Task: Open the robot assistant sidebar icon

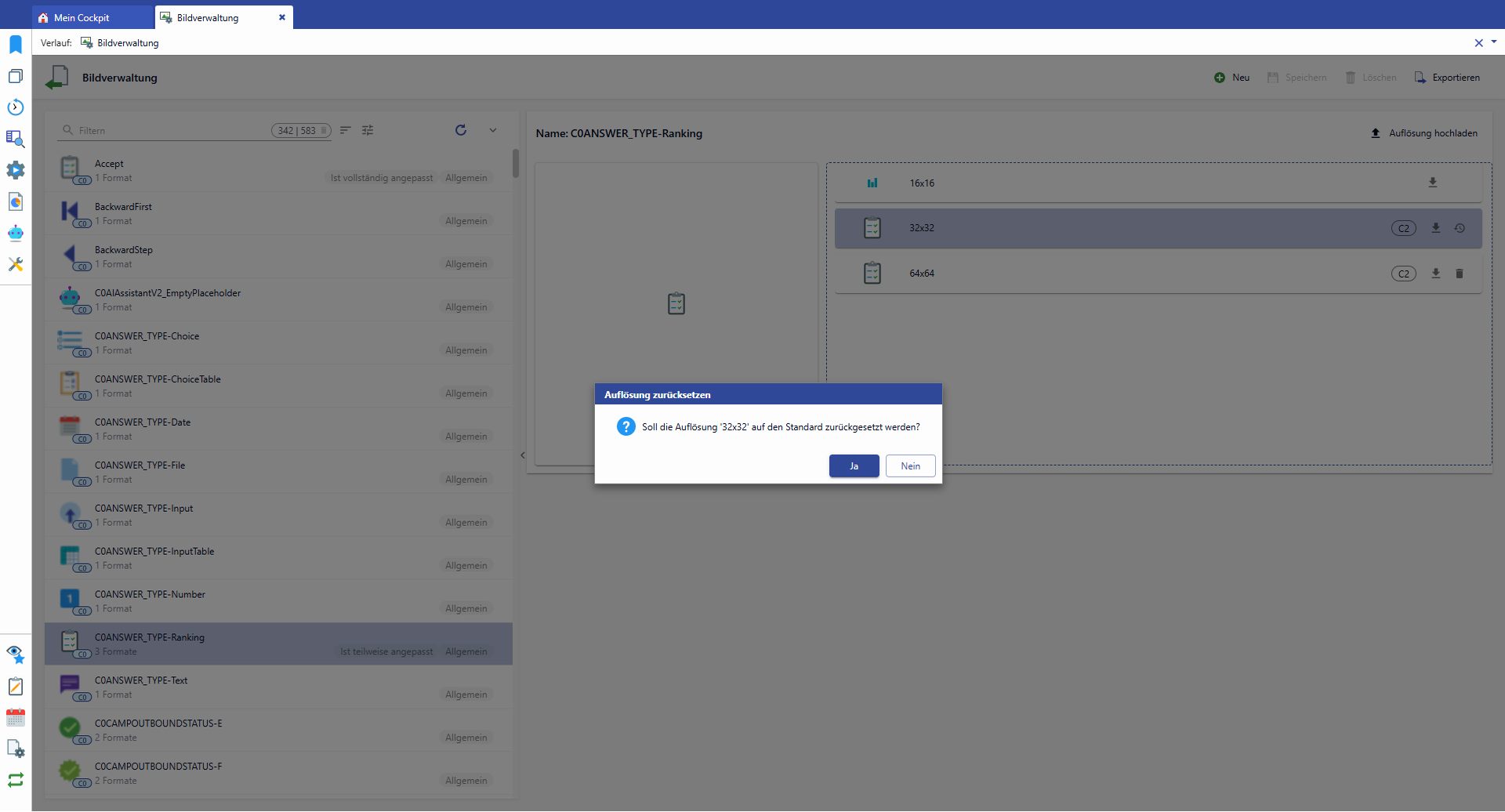Action: 16,233
